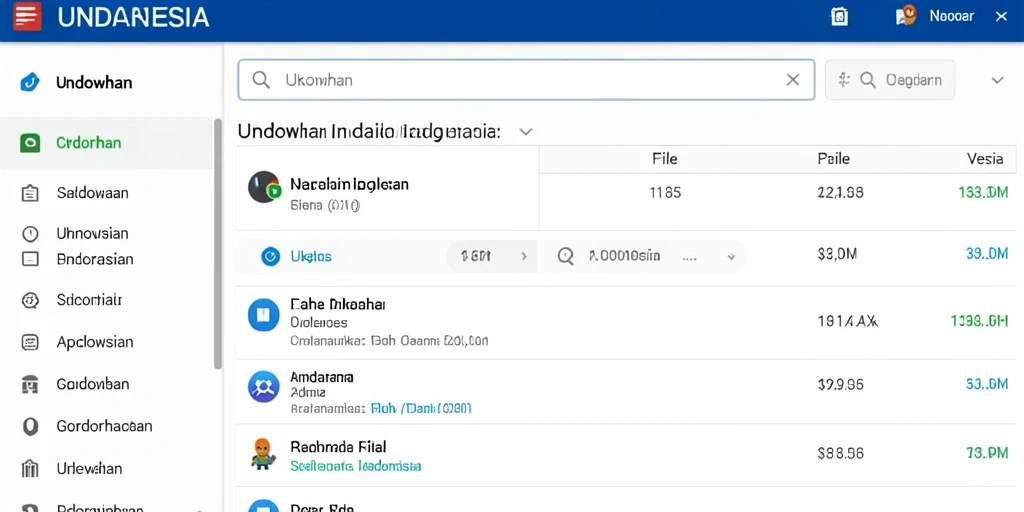Click the sidebar vertical scrollbar
The image size is (1024, 512).
tap(217, 244)
